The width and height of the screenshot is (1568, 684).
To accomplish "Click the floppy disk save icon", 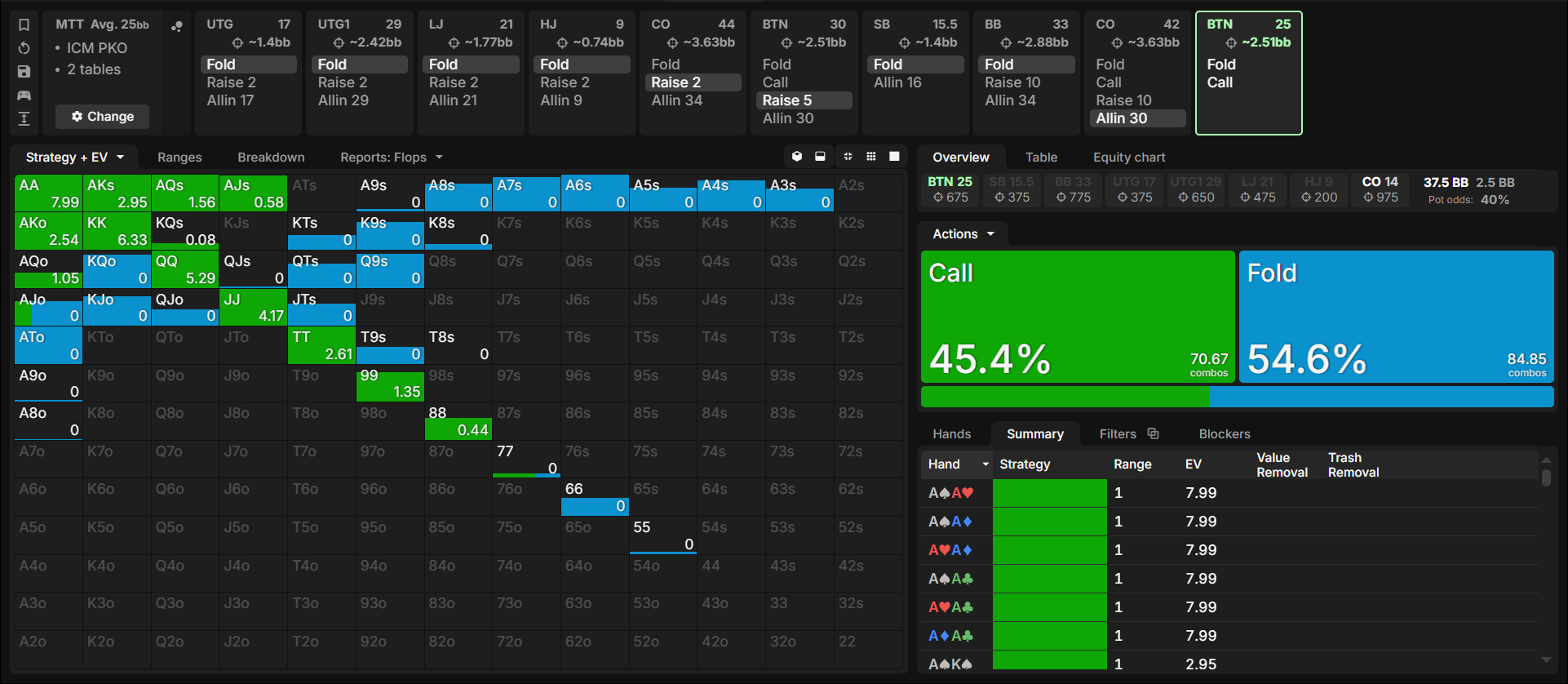I will pyautogui.click(x=24, y=72).
